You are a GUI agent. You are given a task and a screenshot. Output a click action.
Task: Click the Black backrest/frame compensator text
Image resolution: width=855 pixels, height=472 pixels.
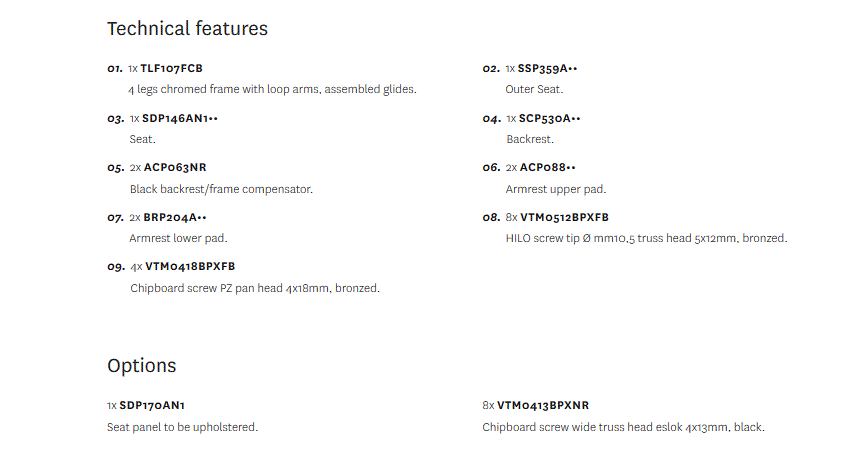pos(221,189)
